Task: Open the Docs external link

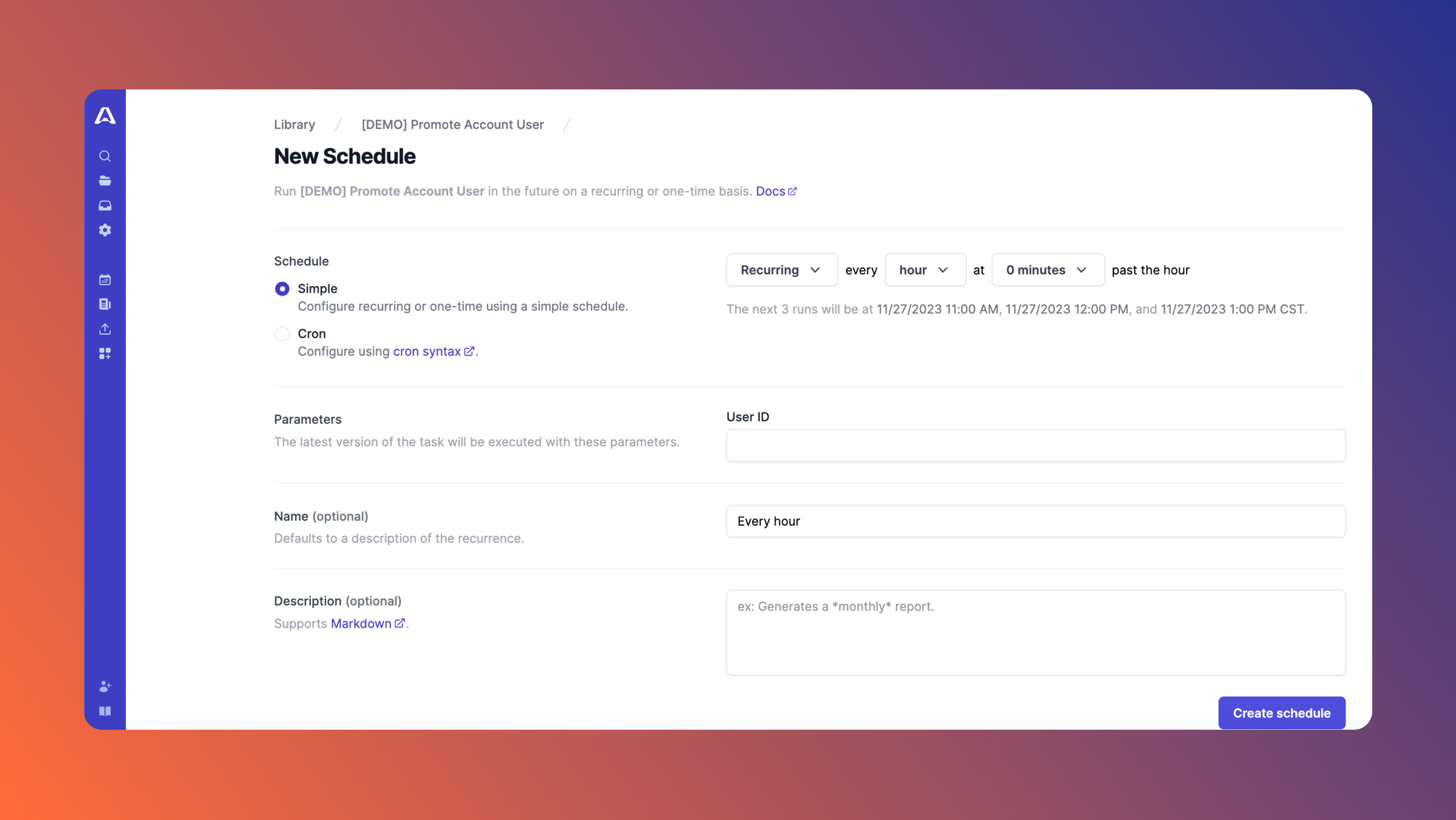Action: click(x=776, y=190)
